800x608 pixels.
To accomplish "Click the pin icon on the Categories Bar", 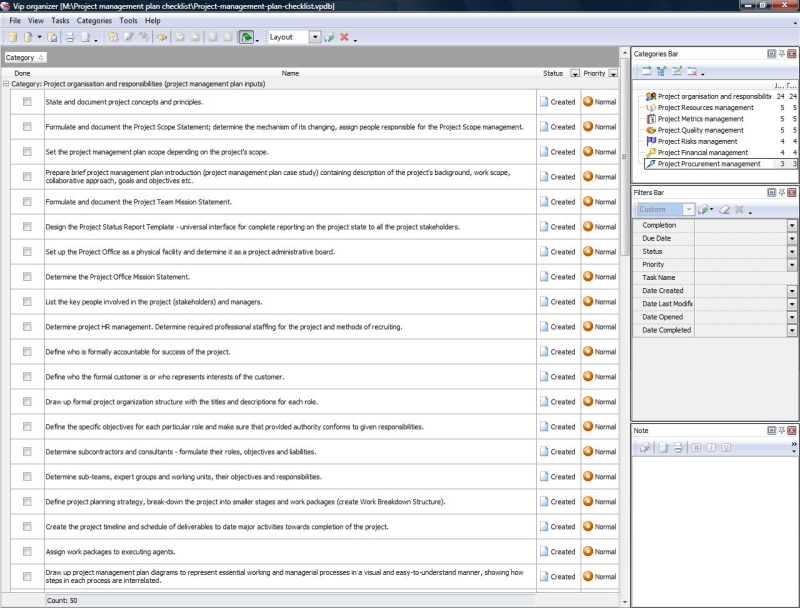I will 782,53.
